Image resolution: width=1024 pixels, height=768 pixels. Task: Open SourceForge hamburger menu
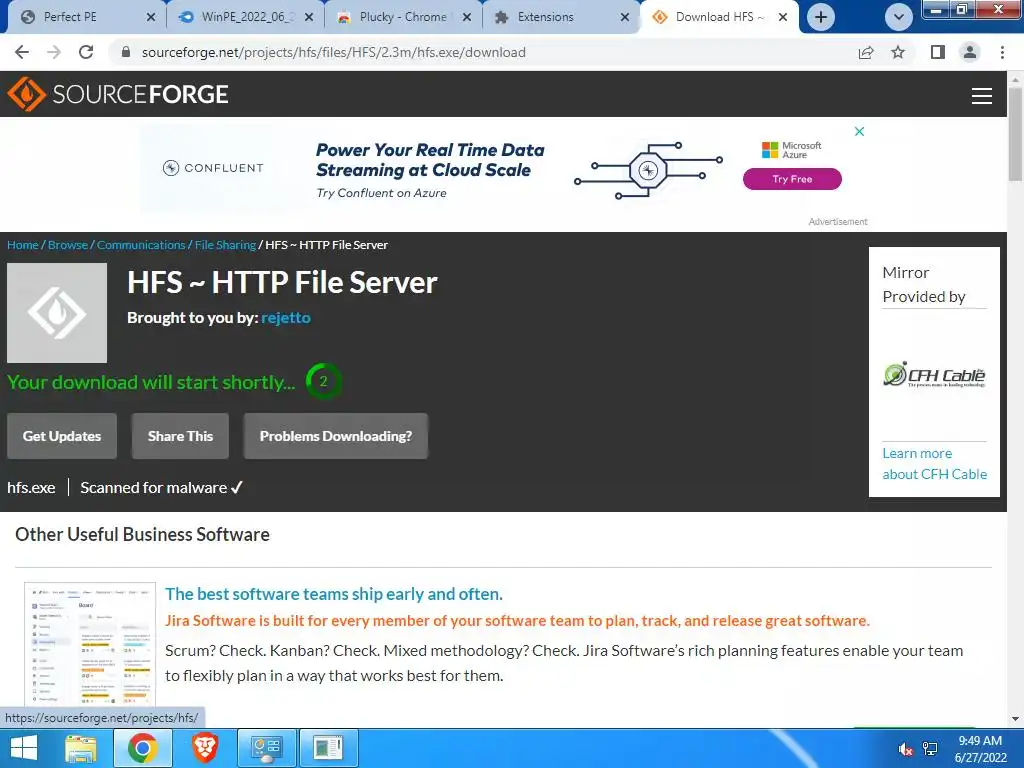982,95
